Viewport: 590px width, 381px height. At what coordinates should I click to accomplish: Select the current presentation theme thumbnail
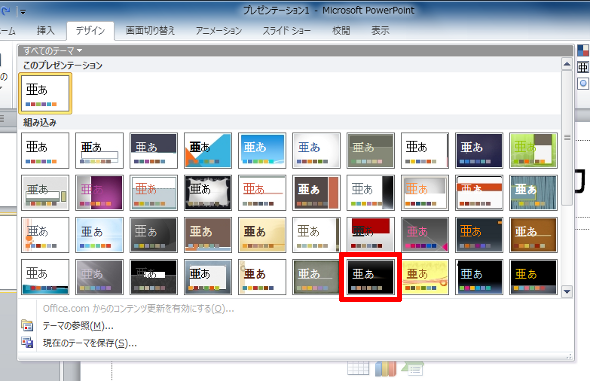coord(45,94)
